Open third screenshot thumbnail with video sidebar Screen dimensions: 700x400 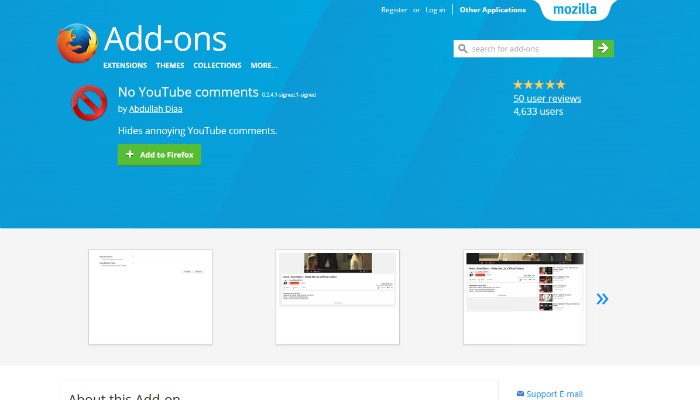525,297
